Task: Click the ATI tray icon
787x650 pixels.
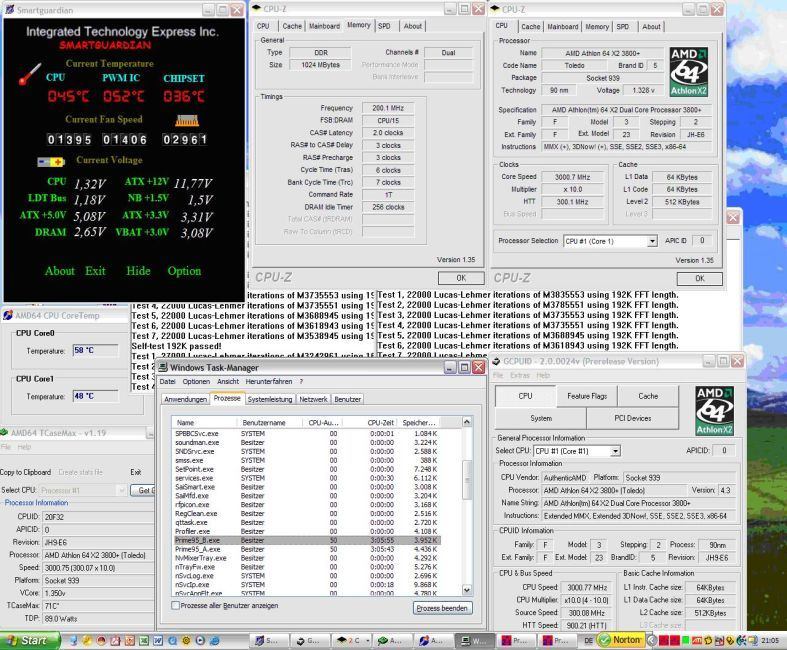Action: (697, 640)
